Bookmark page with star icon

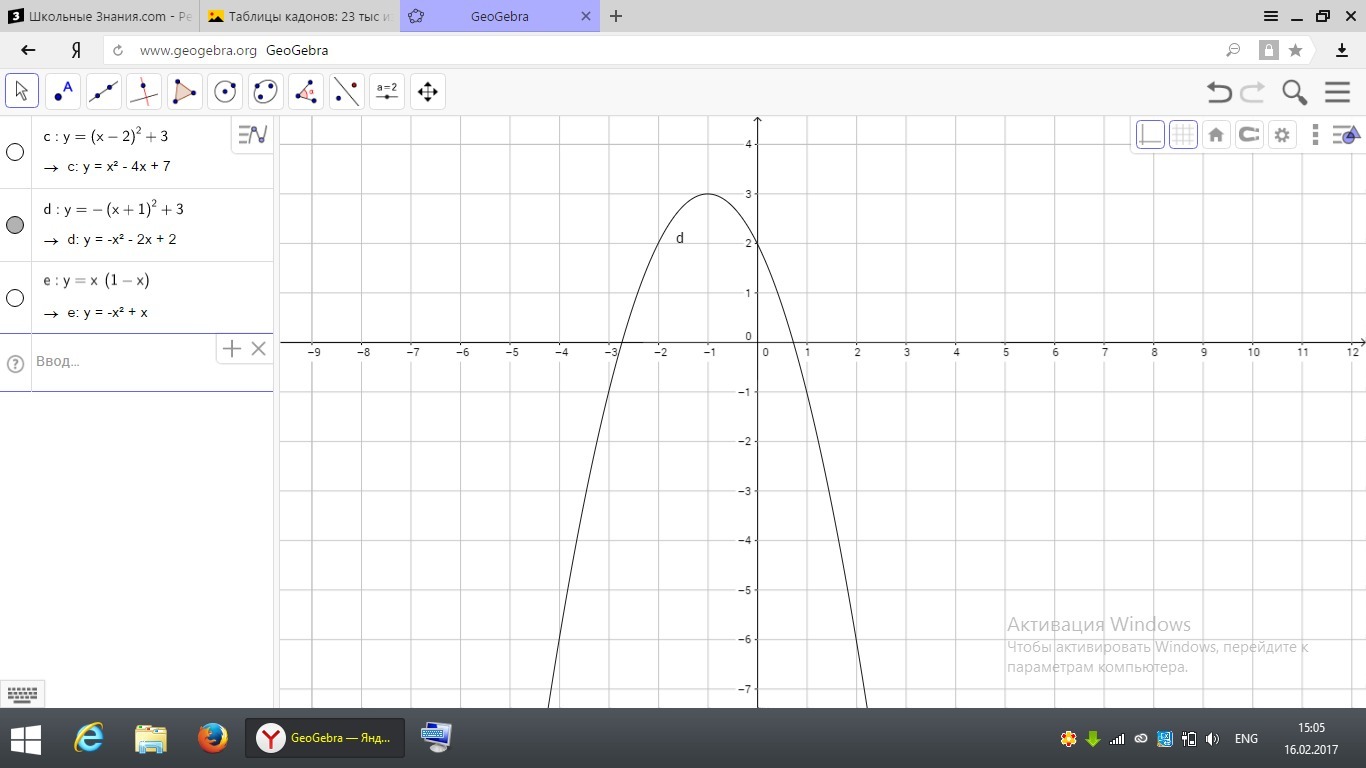pyautogui.click(x=1296, y=50)
